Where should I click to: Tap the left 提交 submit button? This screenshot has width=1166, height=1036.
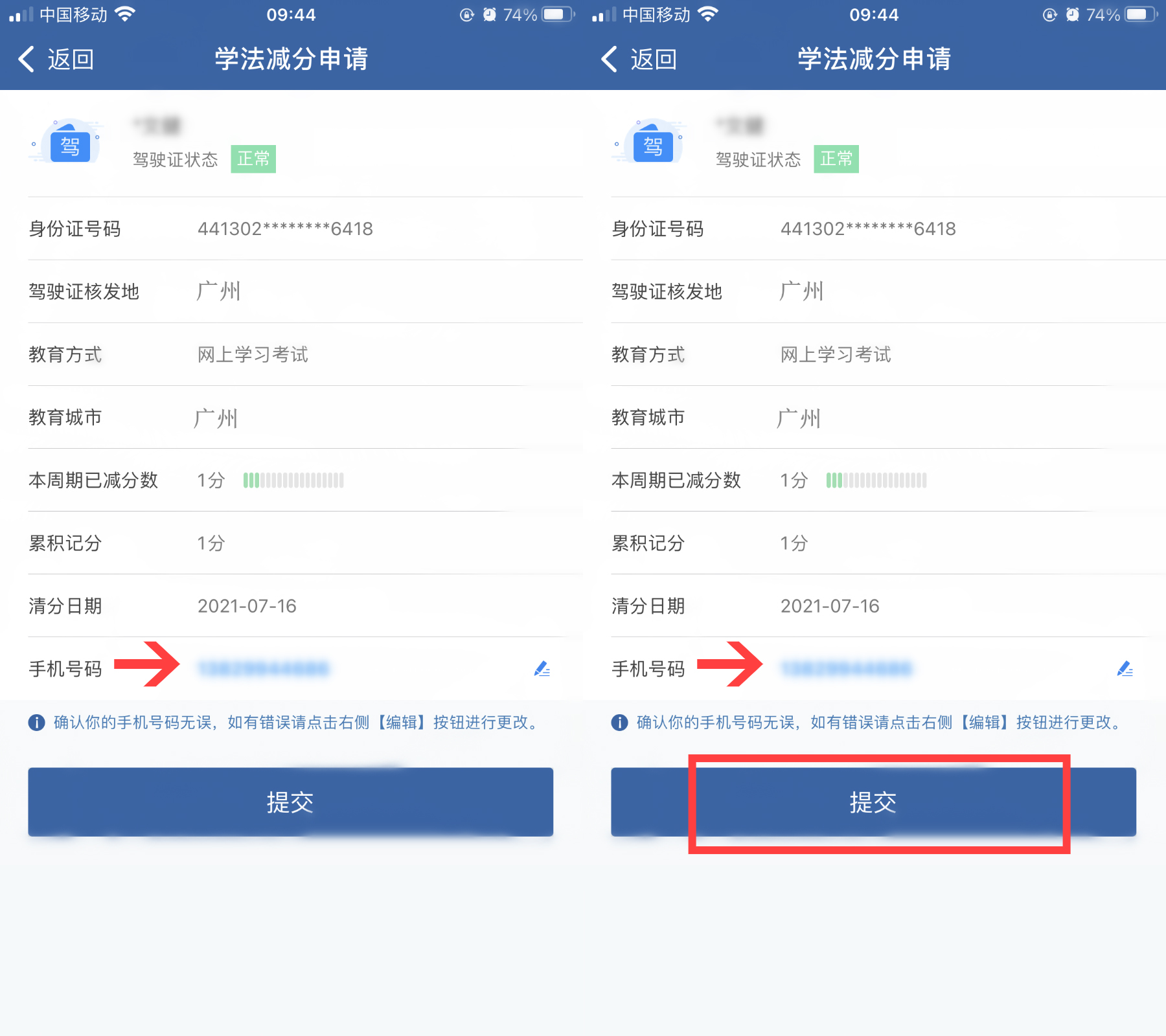[290, 802]
